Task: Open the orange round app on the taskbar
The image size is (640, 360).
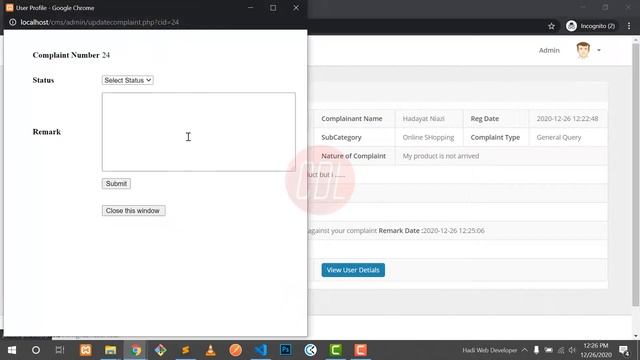Action: 236,350
